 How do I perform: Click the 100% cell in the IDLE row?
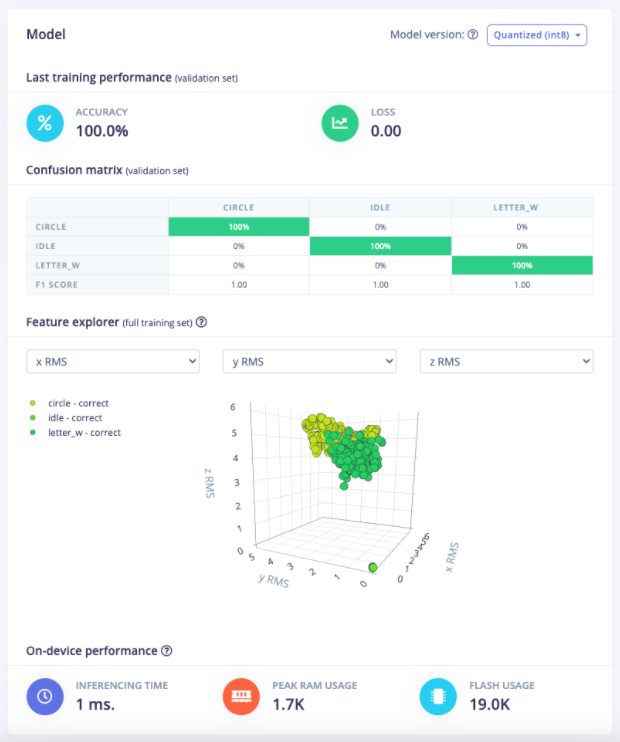[x=380, y=246]
